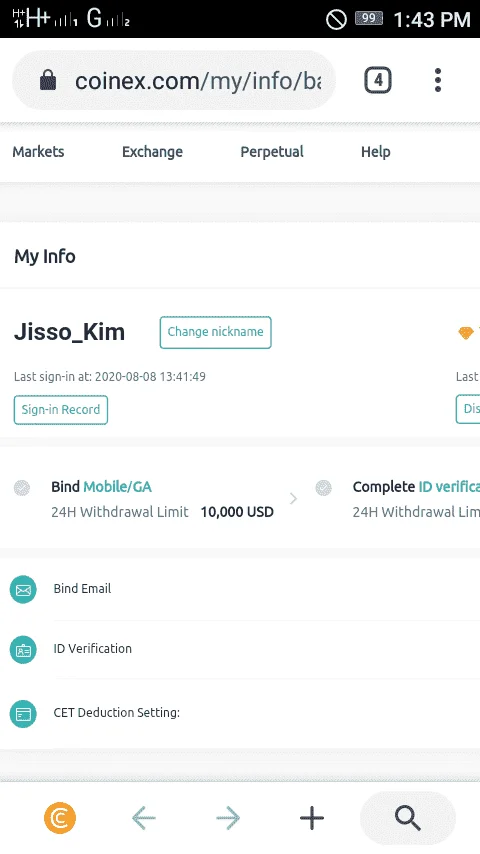Tap the CET Deduction Setting icon
This screenshot has width=480, height=854.
23,714
